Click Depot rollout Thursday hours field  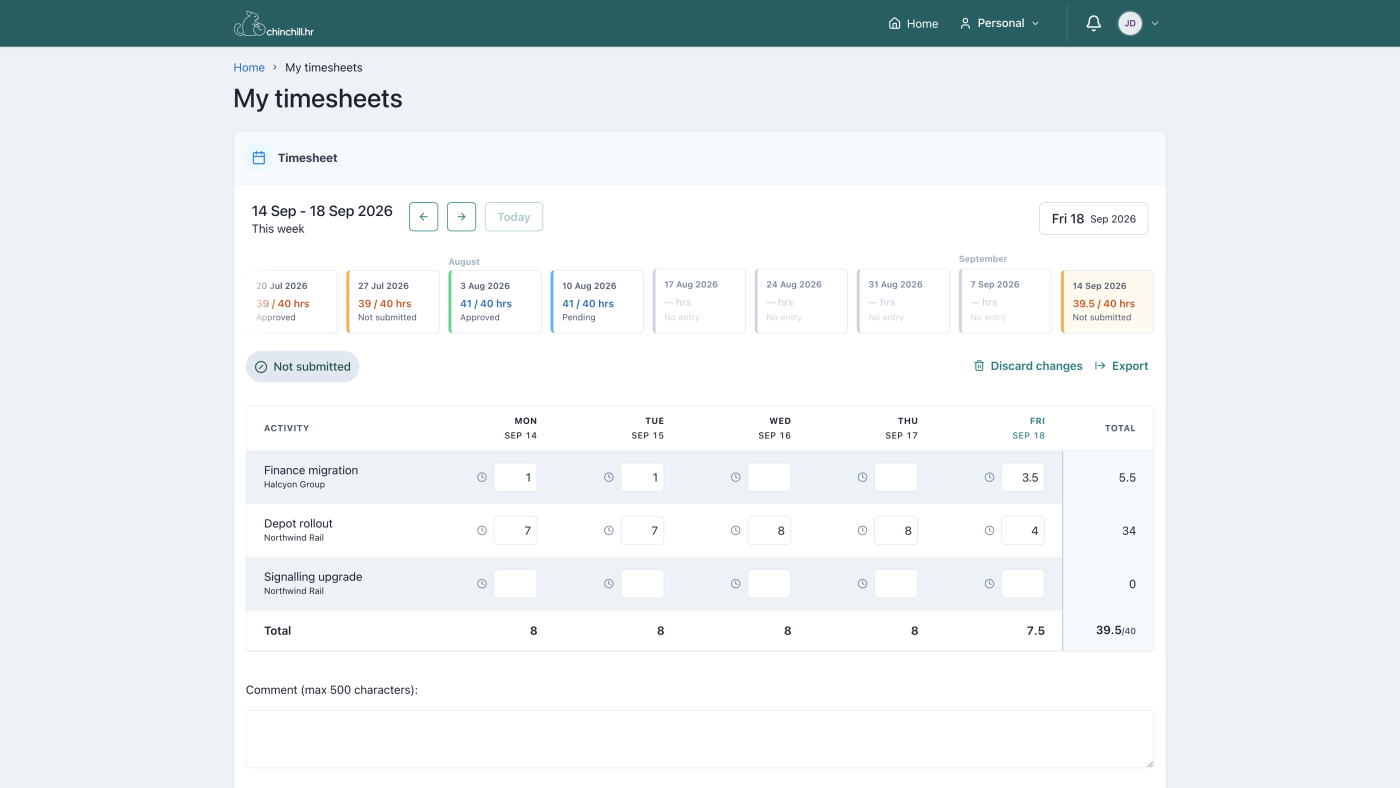coord(896,531)
